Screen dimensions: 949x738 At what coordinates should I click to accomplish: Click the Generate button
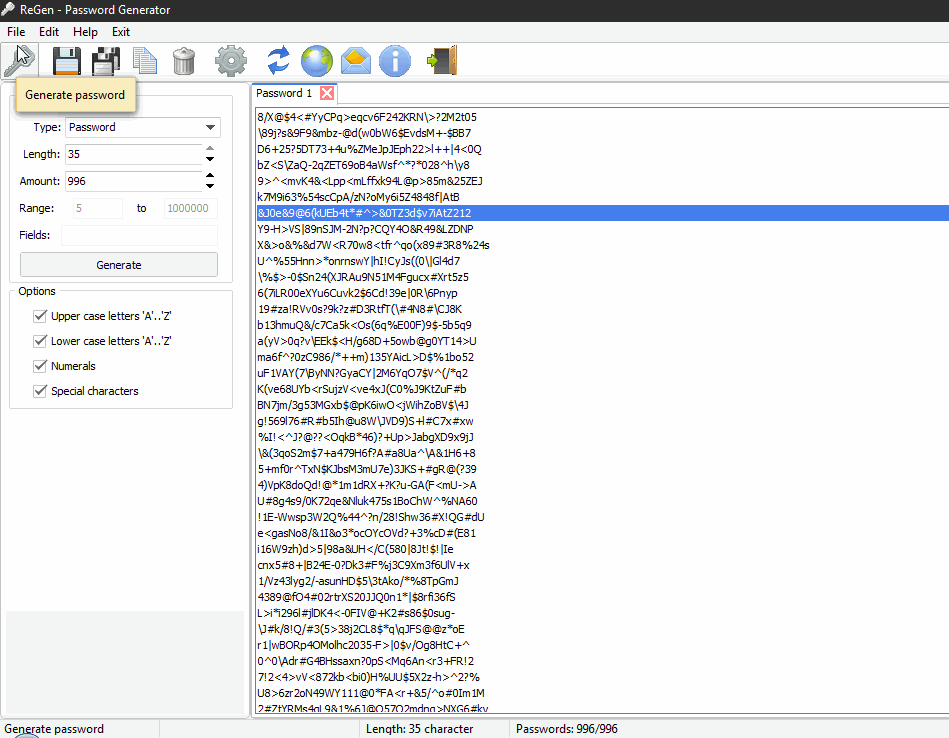click(119, 265)
